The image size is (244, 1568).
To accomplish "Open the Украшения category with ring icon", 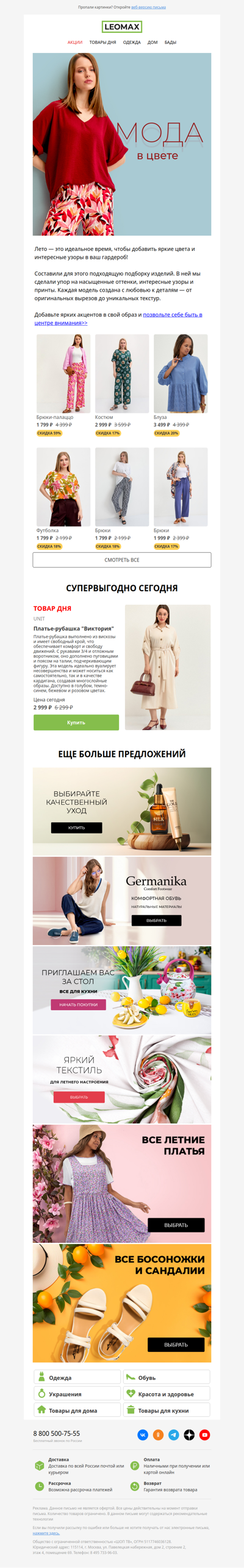I will click(x=77, y=1394).
